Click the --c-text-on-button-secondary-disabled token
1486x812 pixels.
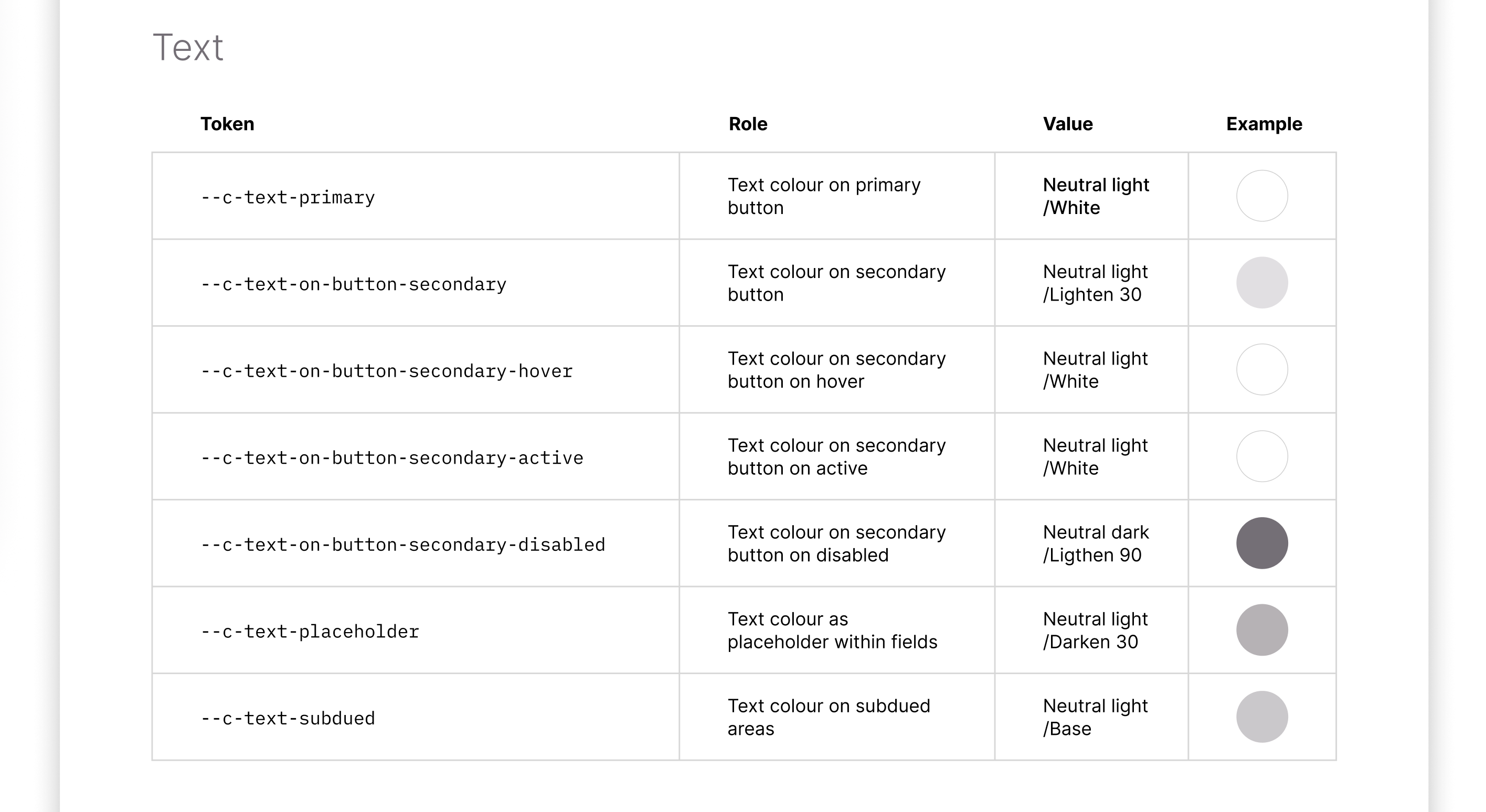click(x=402, y=545)
